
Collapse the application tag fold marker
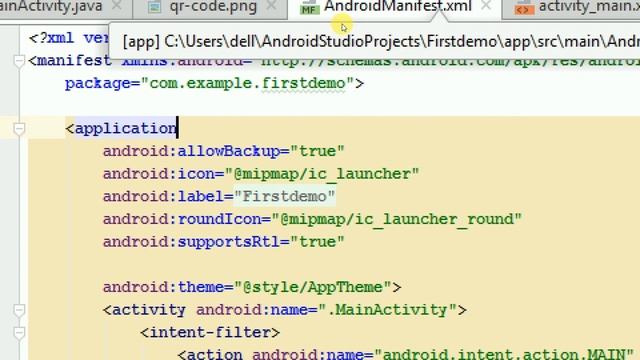tap(19, 129)
